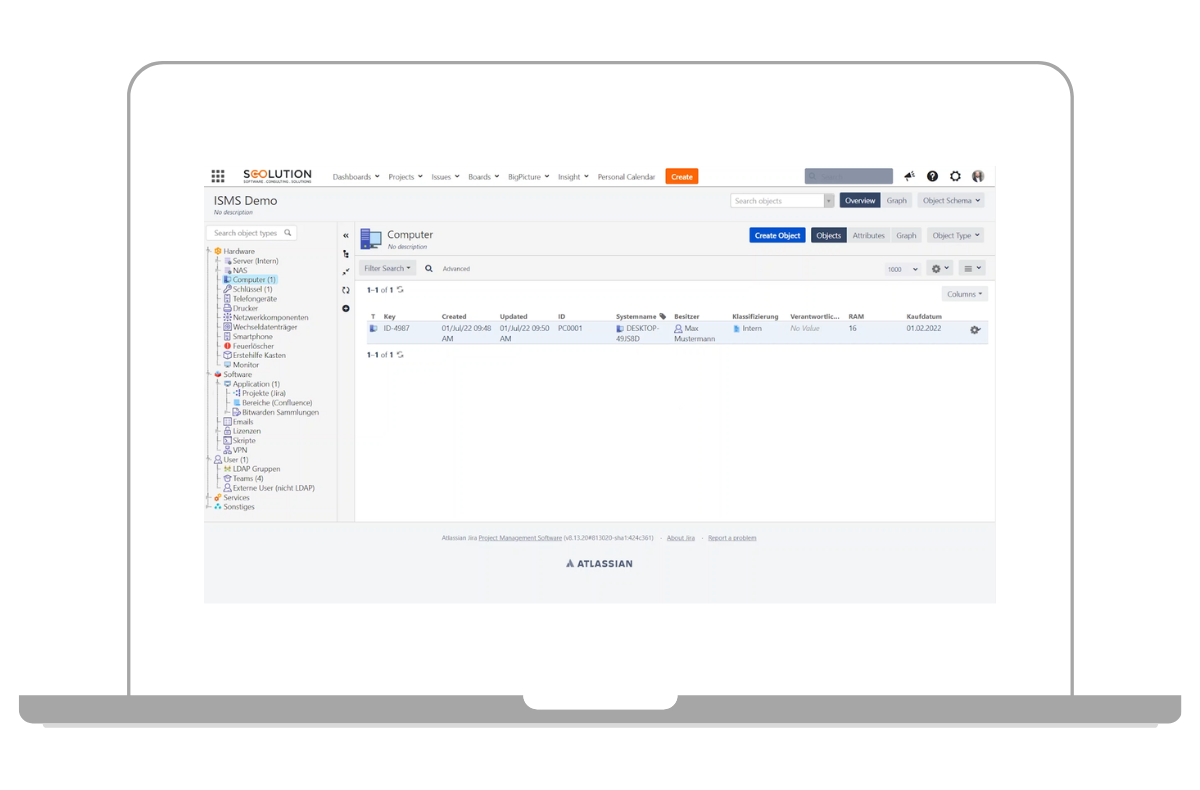Switch to Advanced search mode
1200x790 pixels.
point(456,269)
